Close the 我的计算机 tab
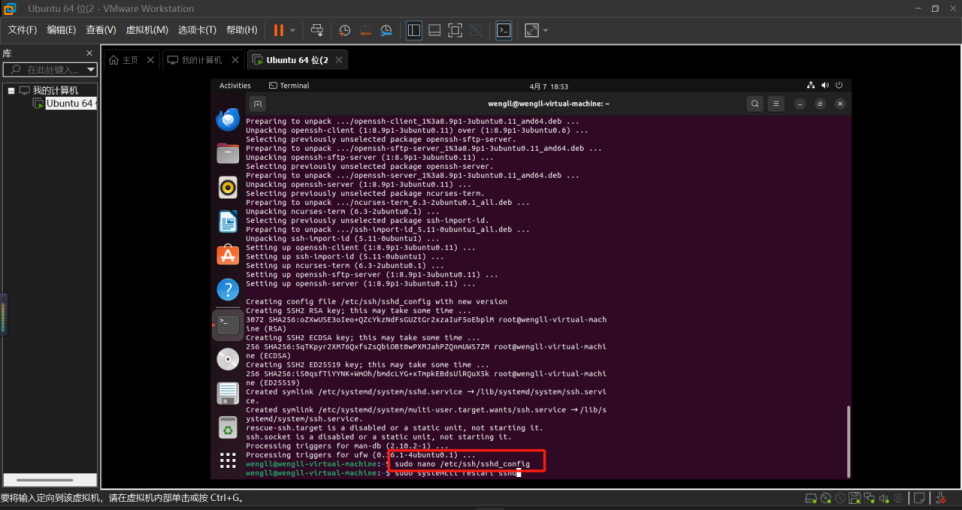This screenshot has width=962, height=510. point(235,60)
